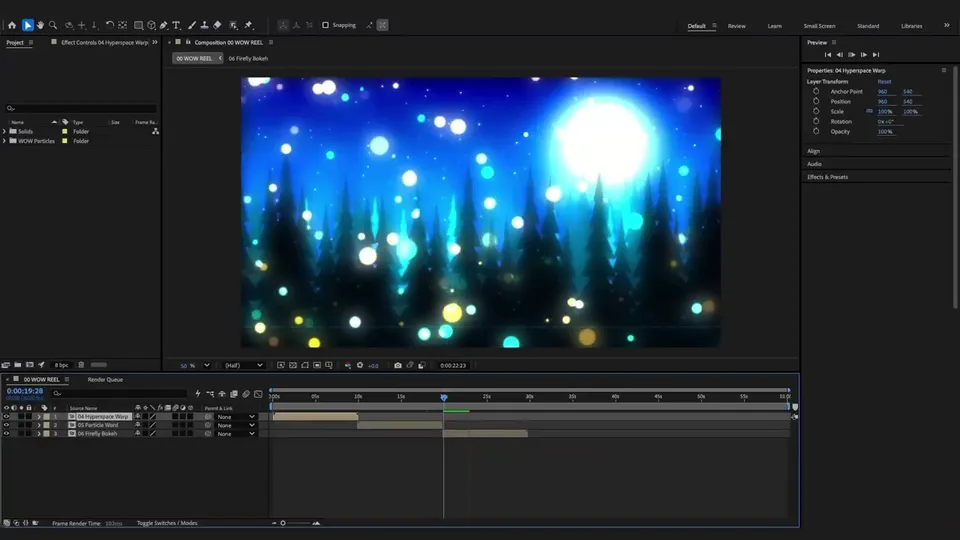Image resolution: width=960 pixels, height=540 pixels.
Task: Expand layer 2 05 Particle Word properties
Action: [39, 425]
